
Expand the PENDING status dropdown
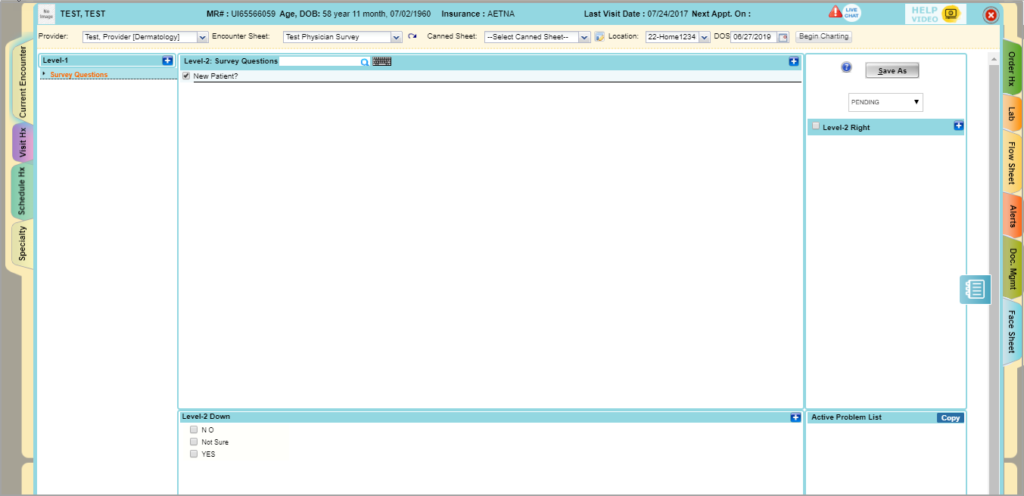tap(883, 102)
